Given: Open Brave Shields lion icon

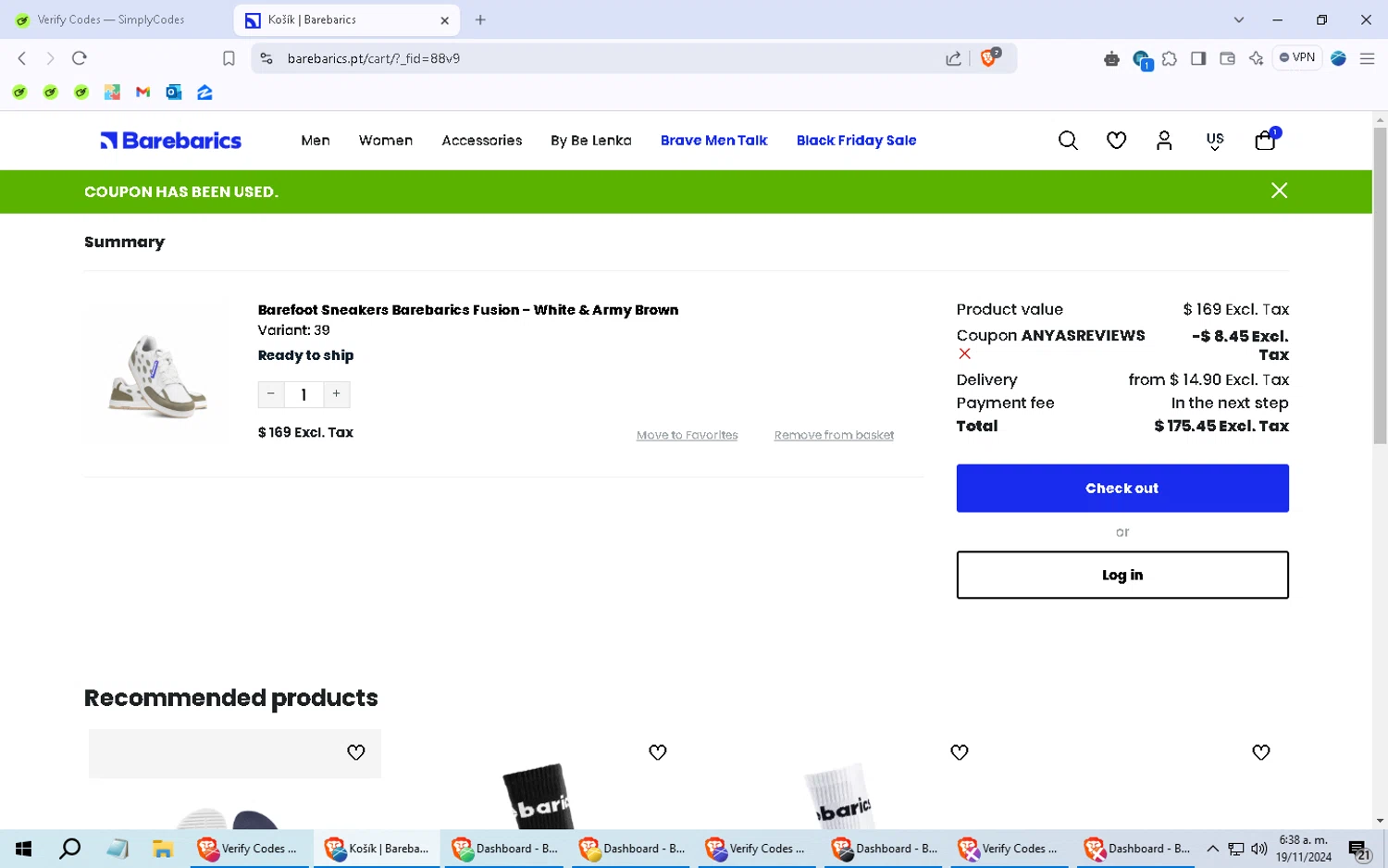Looking at the screenshot, I should (x=989, y=57).
